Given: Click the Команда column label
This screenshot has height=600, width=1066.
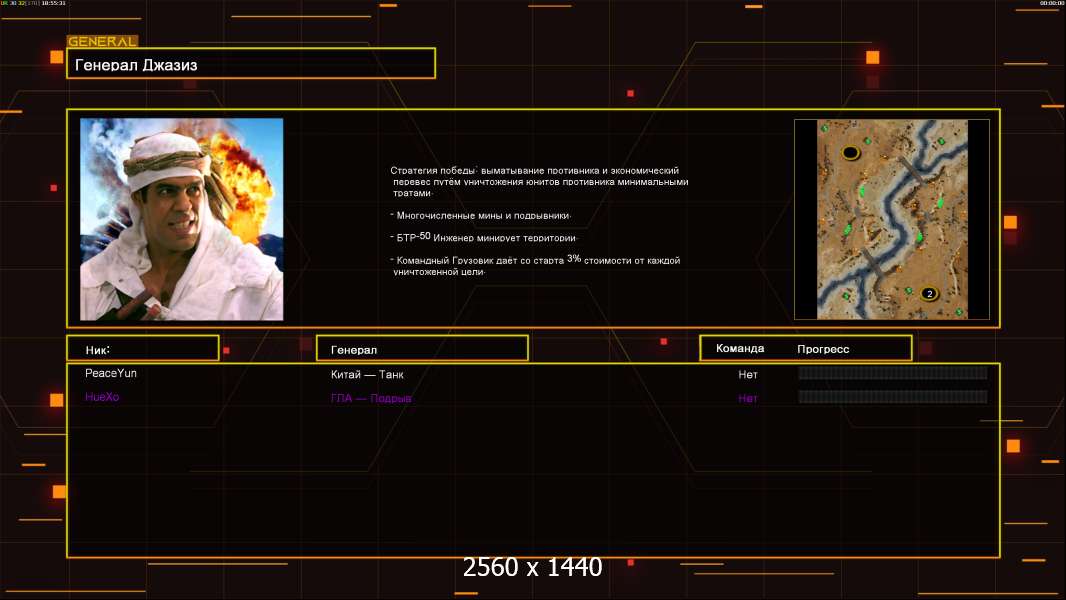Looking at the screenshot, I should [x=740, y=348].
